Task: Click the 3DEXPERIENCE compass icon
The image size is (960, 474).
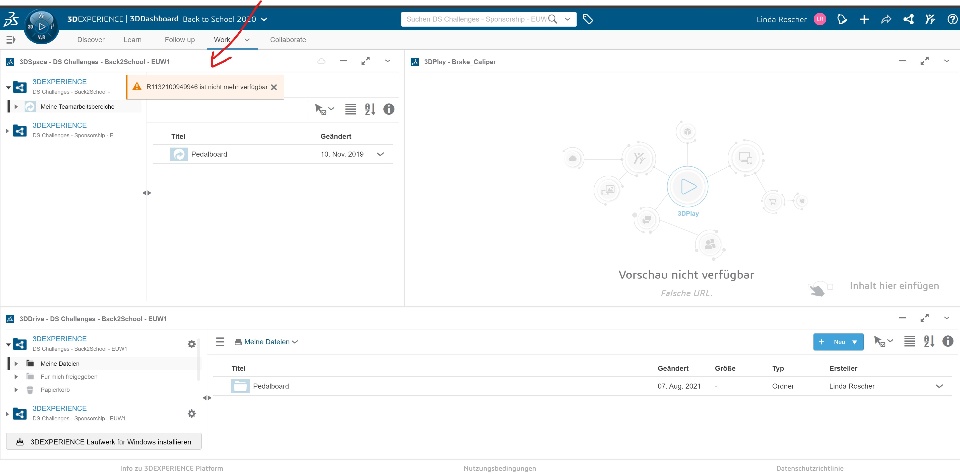Action: coord(42,26)
